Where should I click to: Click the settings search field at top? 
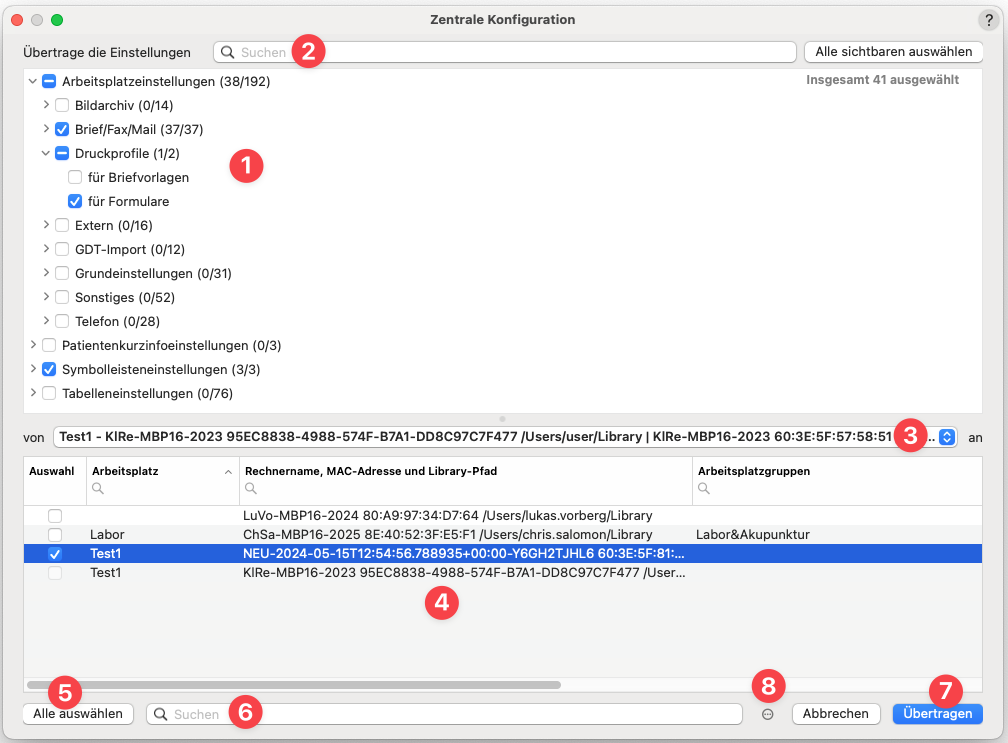point(505,52)
